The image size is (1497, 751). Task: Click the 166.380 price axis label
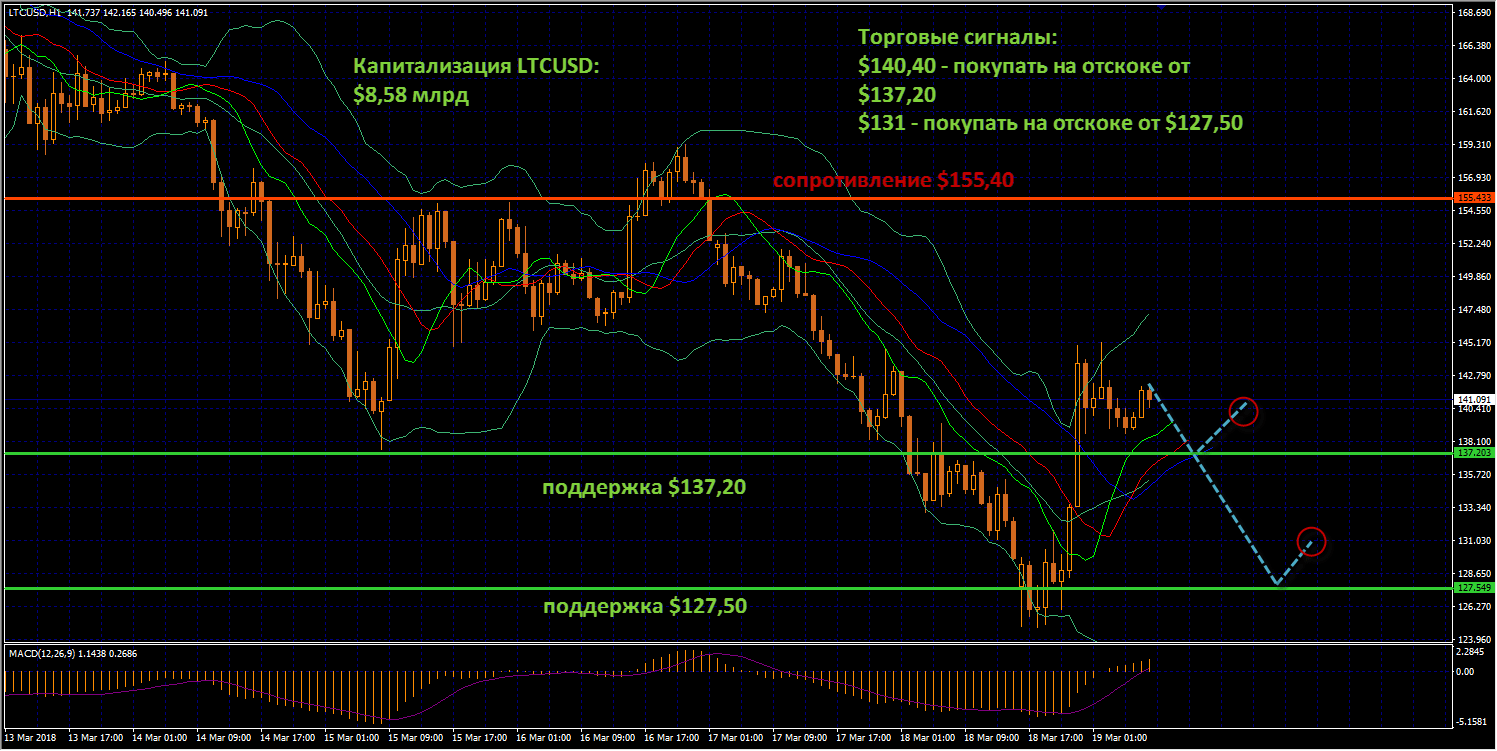pyautogui.click(x=1476, y=46)
